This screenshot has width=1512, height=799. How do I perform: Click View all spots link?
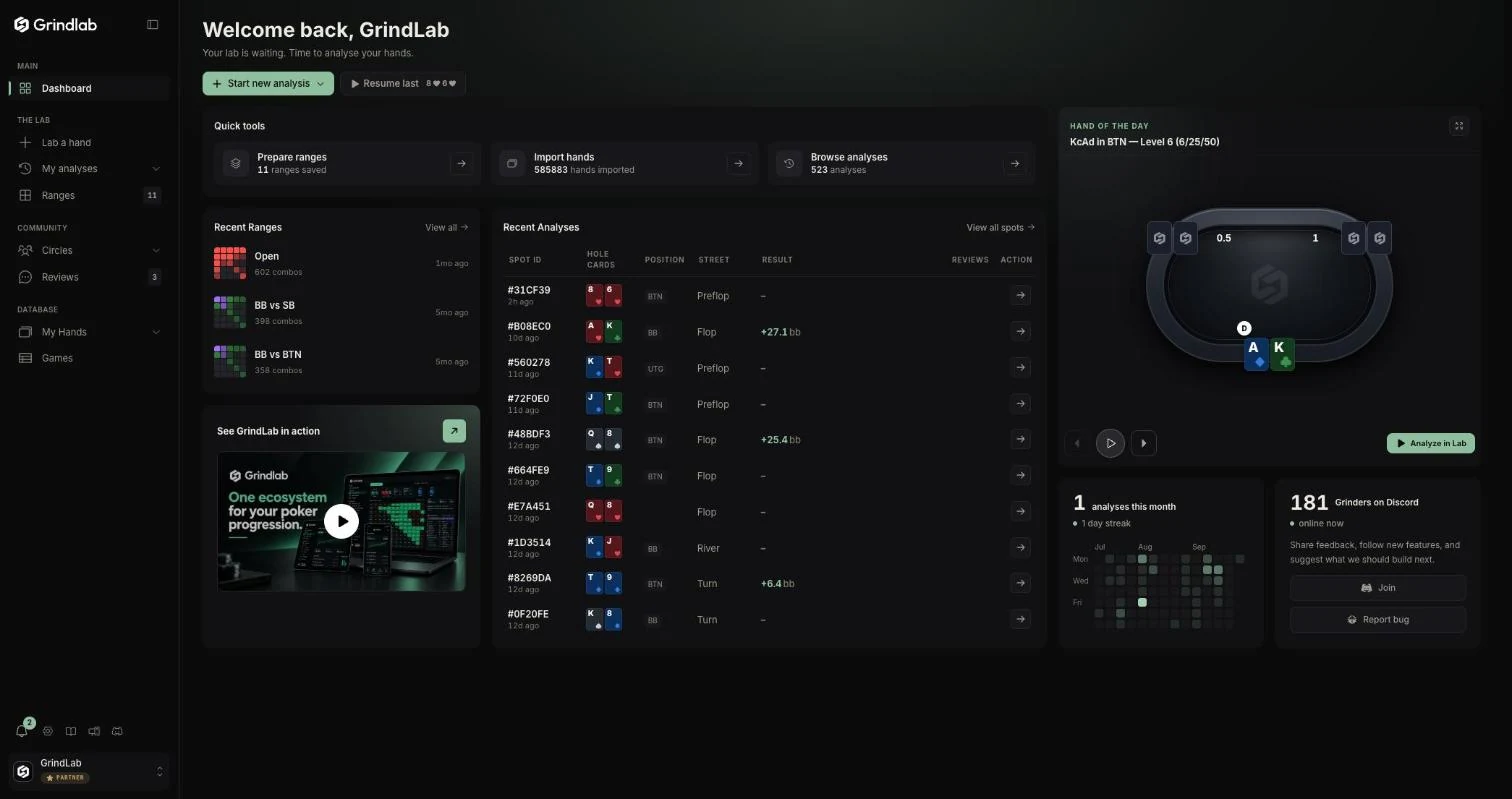pos(1000,228)
